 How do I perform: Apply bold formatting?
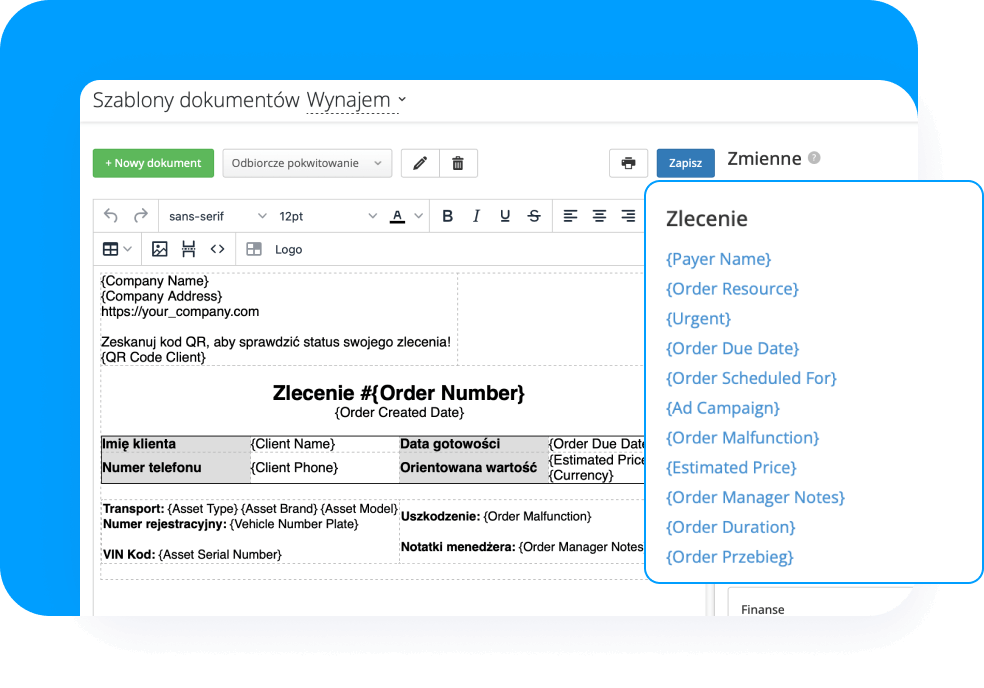coord(447,215)
